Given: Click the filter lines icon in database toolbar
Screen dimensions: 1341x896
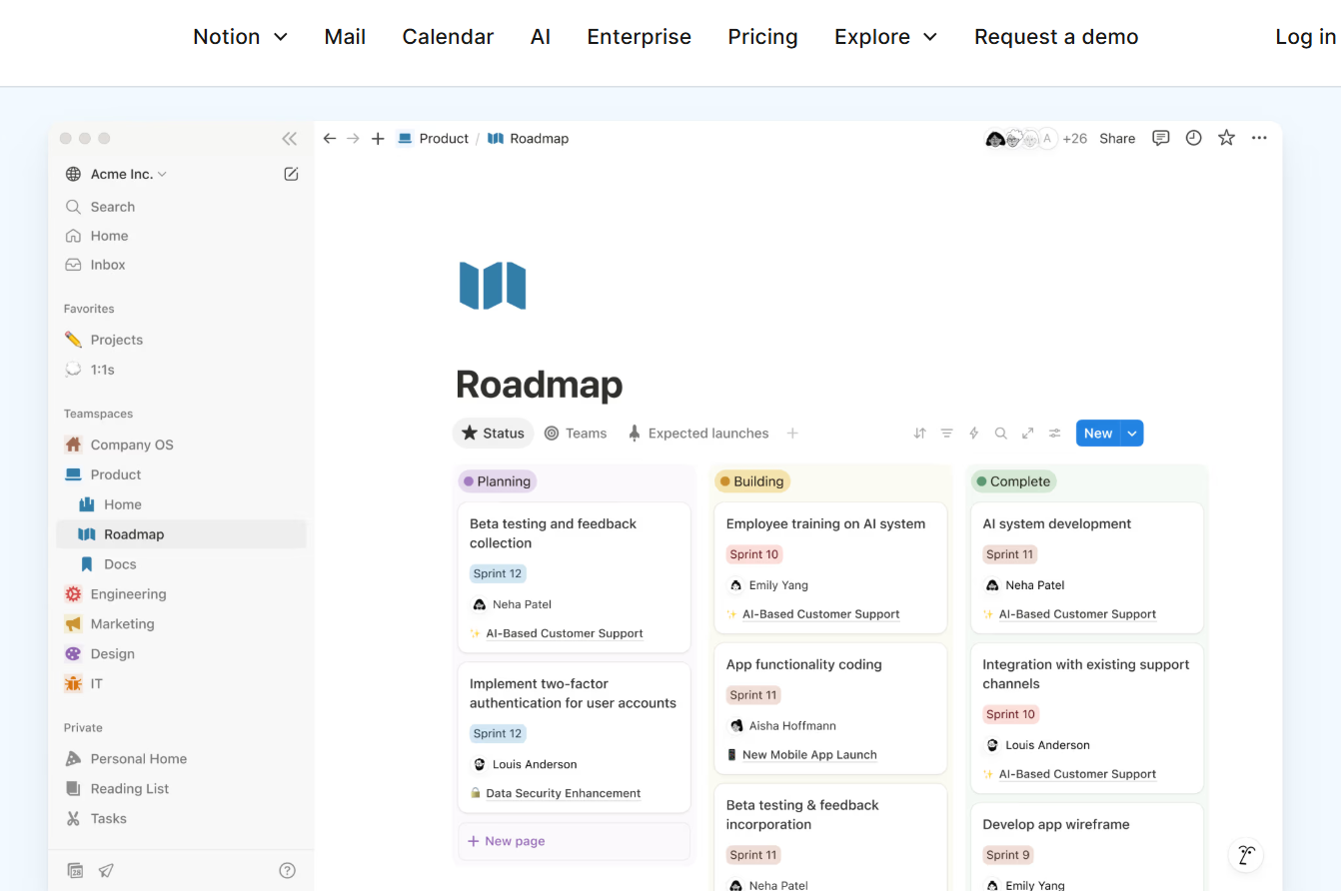Looking at the screenshot, I should tap(946, 434).
